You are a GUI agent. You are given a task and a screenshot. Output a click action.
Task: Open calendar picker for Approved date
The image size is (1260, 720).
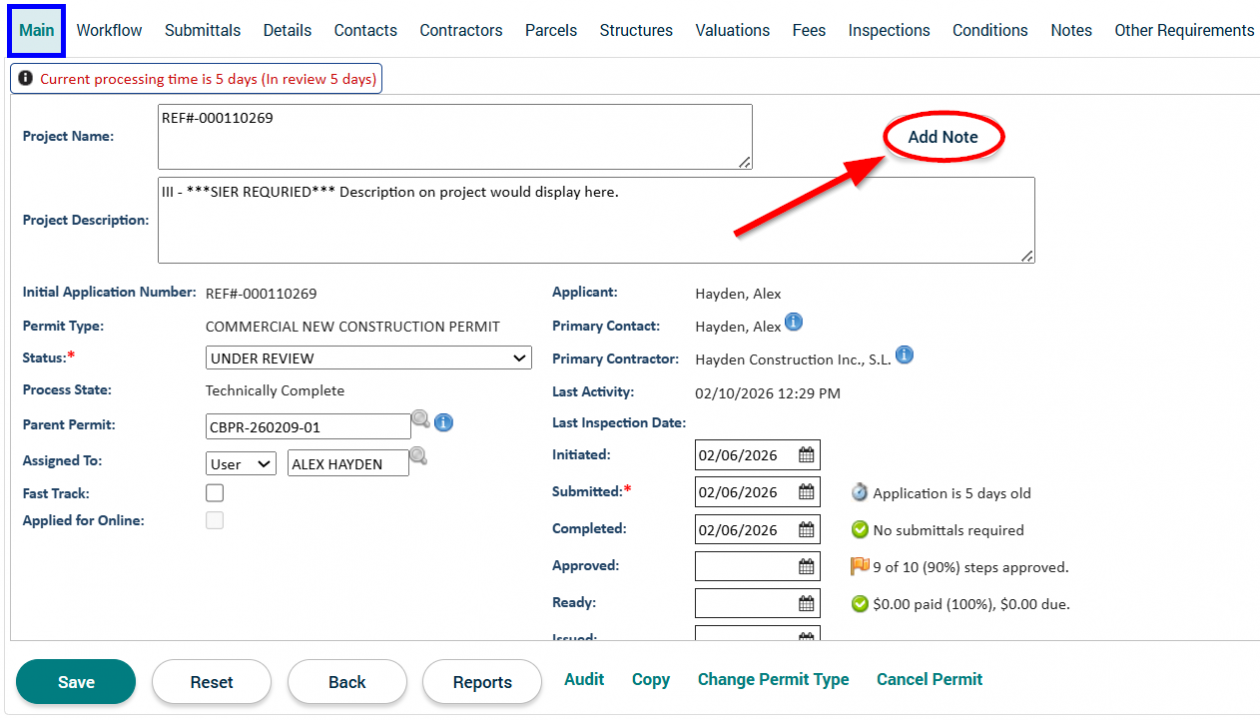806,567
